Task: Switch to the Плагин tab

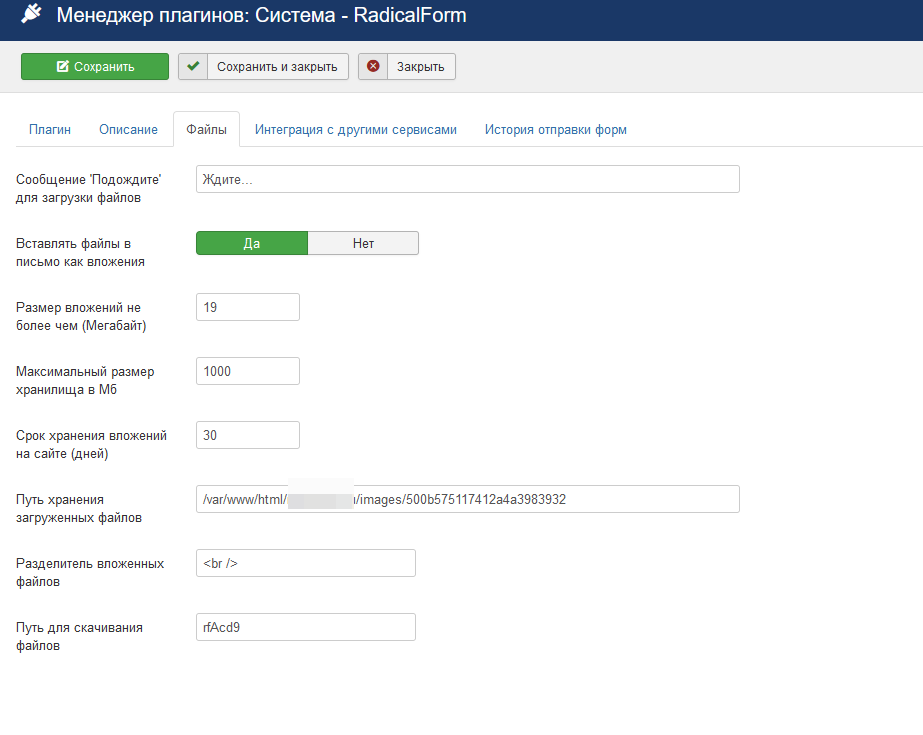Action: point(50,130)
